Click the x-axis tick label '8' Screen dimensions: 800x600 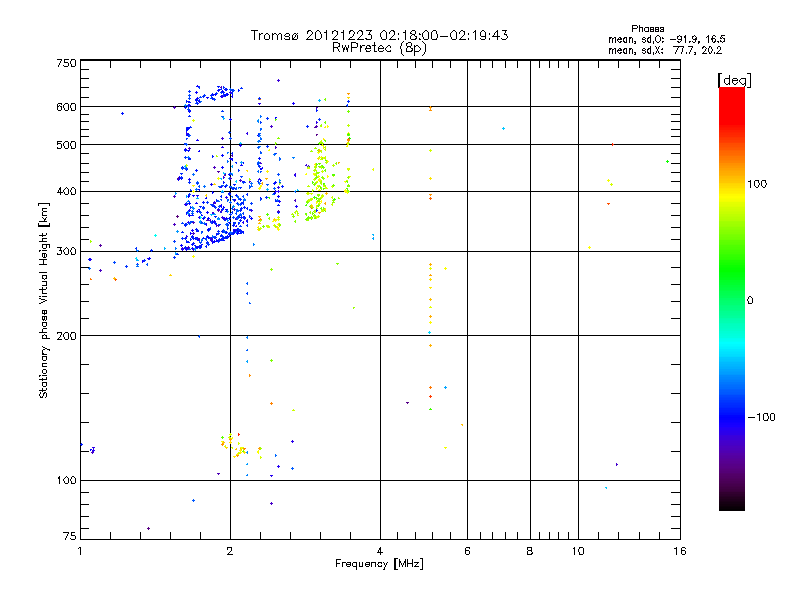coord(530,551)
